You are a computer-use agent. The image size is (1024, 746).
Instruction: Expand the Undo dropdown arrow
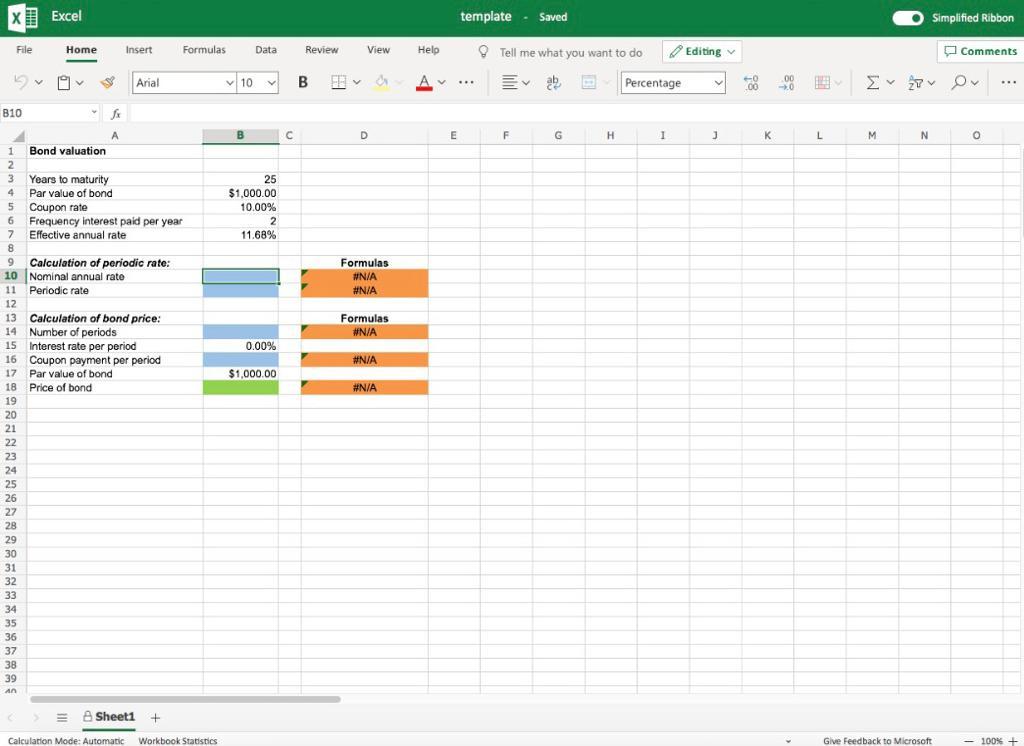39,82
